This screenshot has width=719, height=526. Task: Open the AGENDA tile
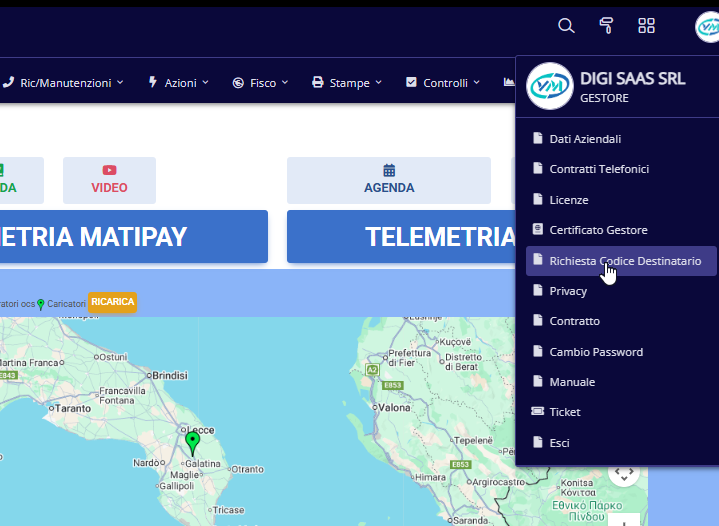pyautogui.click(x=389, y=180)
